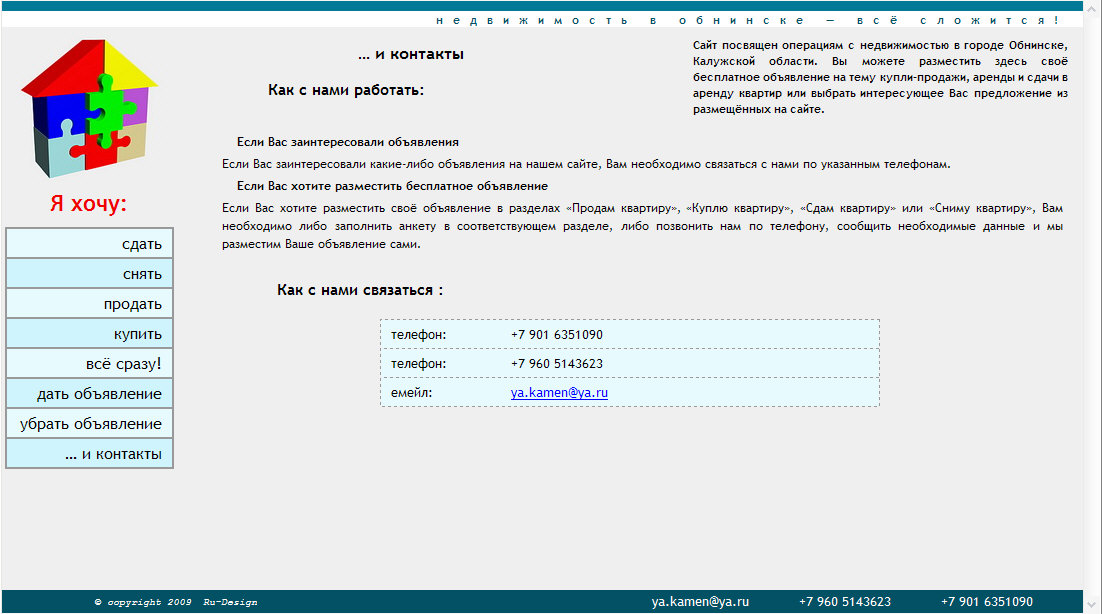This screenshot has height=614, width=1102.
Task: Choose «всё сразу!» in sidebar
Action: 89,363
